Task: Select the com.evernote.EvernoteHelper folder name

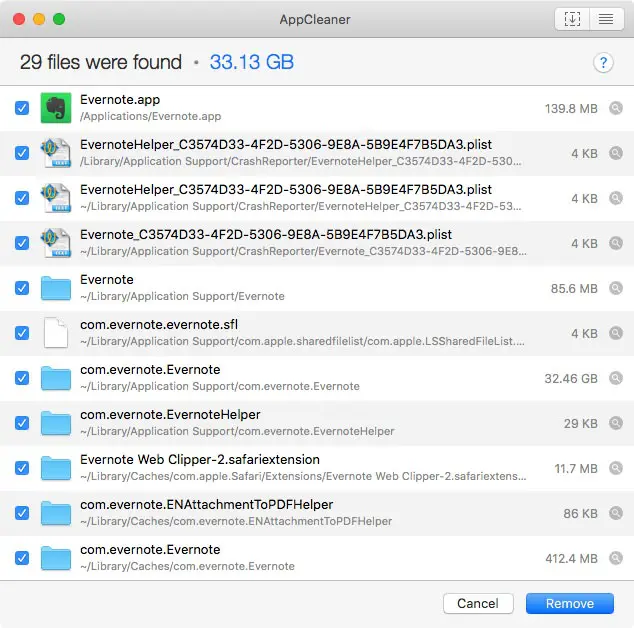Action: [x=170, y=414]
